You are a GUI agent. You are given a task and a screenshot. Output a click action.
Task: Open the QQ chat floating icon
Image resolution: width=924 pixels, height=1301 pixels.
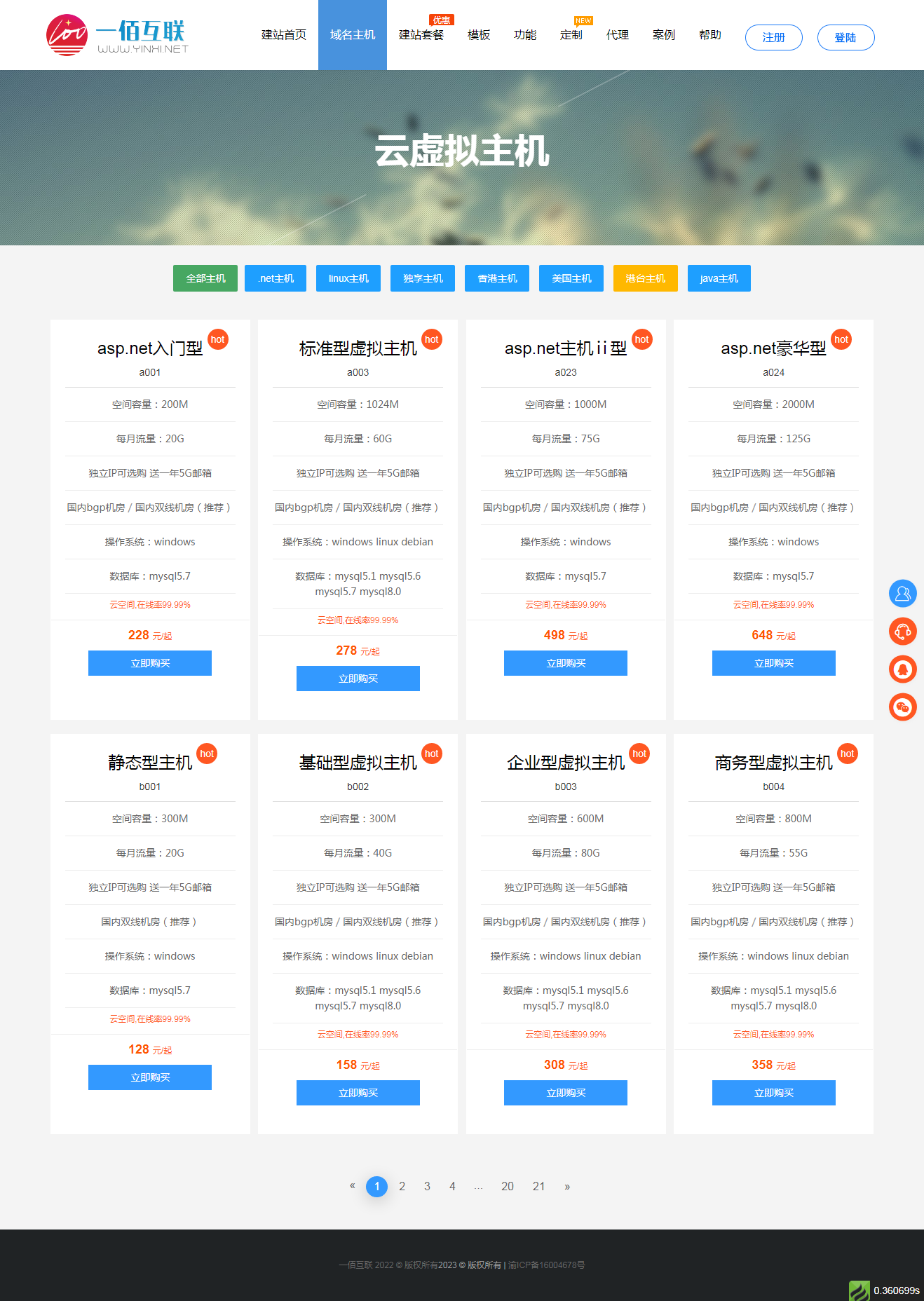(903, 669)
